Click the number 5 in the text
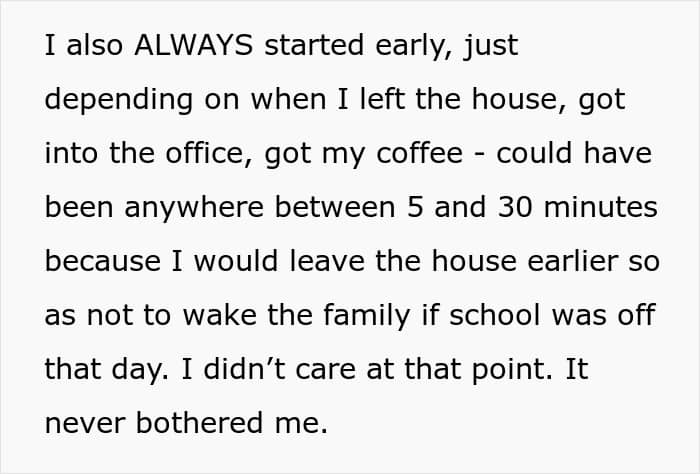 (x=415, y=208)
